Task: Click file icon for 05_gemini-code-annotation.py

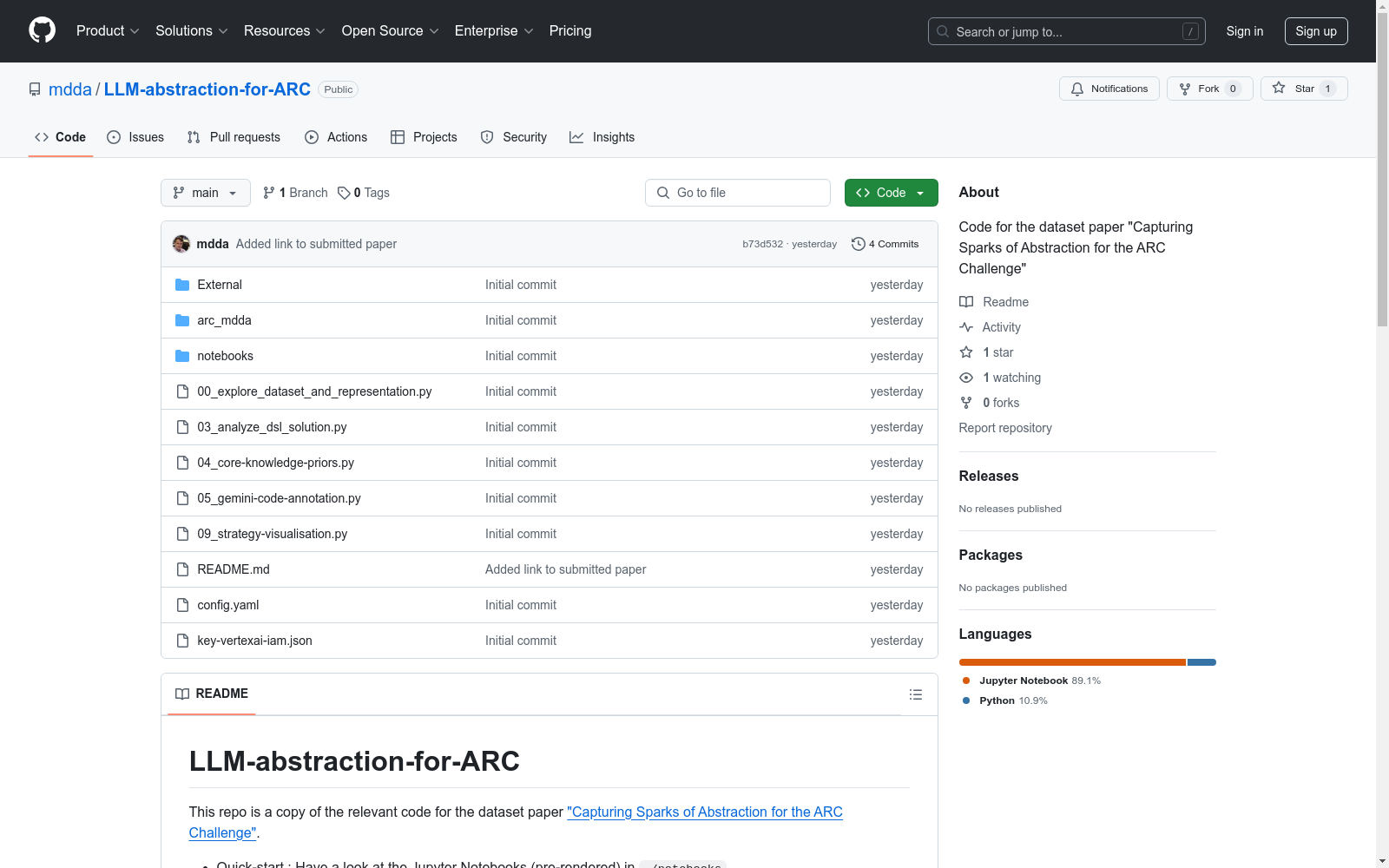Action: click(182, 498)
